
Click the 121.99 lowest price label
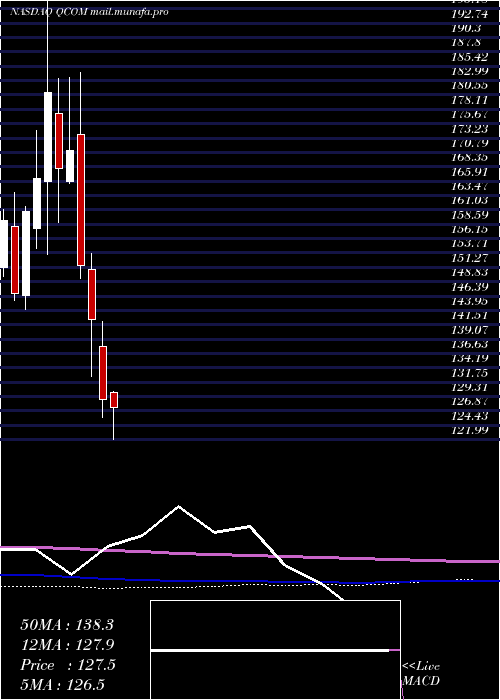coord(470,430)
